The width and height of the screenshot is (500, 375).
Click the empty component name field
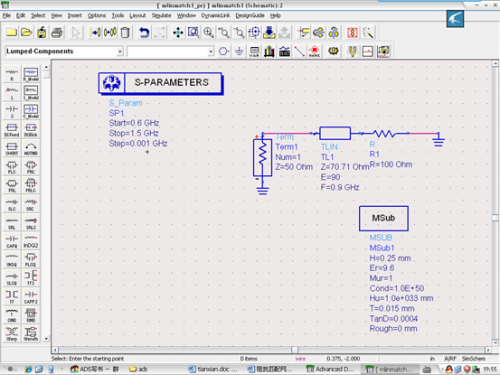167,51
